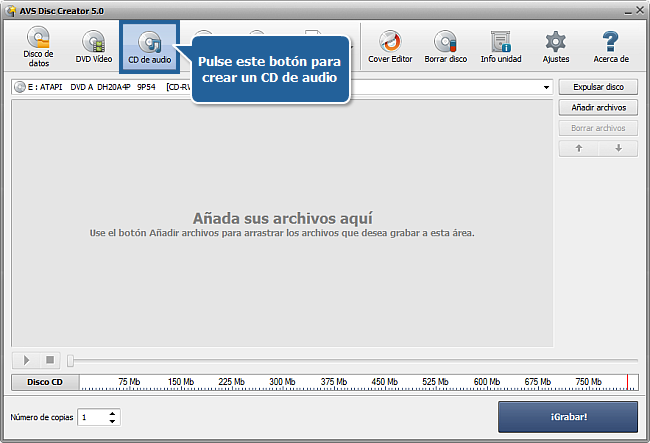Click the Añada sus archivos aquí drop area
Viewport: 650px width, 443px height.
282,223
